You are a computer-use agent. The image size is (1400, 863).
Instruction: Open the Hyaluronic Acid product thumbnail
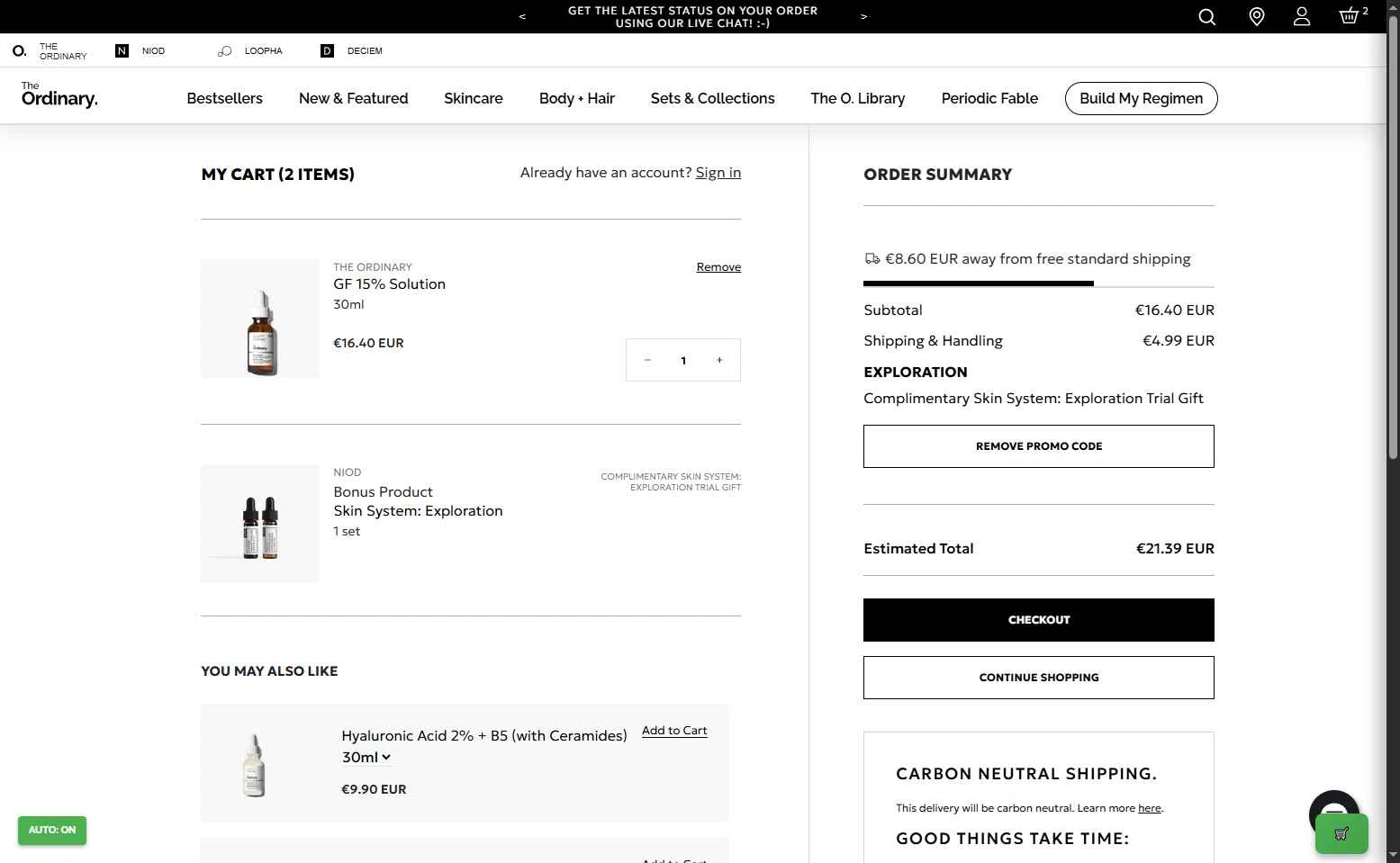click(x=254, y=763)
